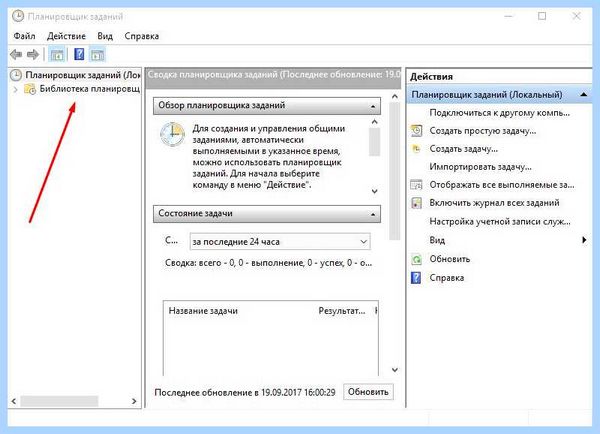This screenshot has width=600, height=434.
Task: Select Библиотека планировщика tree item
Action: coord(90,89)
